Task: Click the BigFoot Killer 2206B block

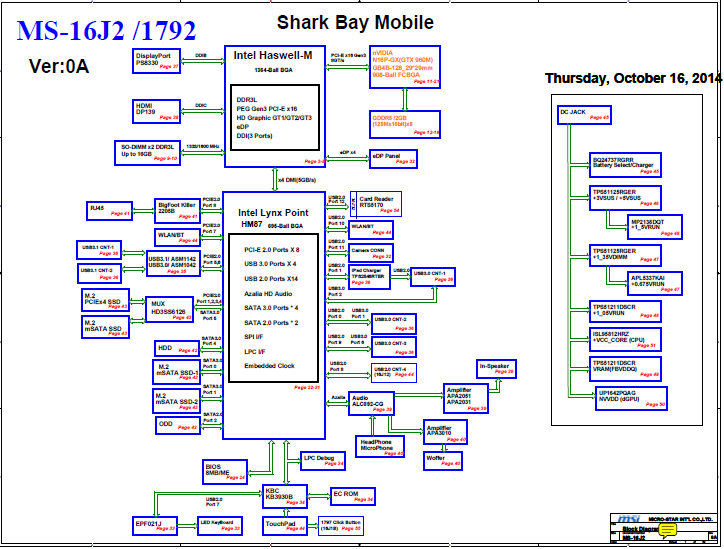Action: coord(177,208)
